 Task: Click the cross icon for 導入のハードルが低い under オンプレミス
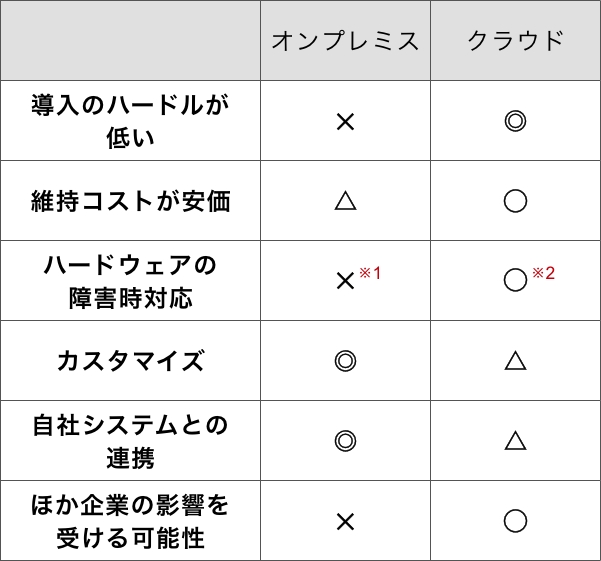click(x=345, y=121)
